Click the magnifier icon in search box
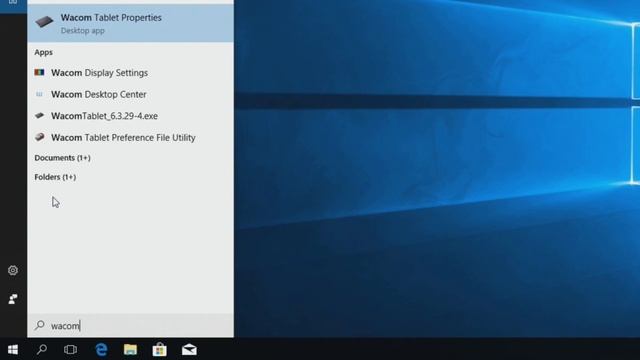 tap(40, 325)
